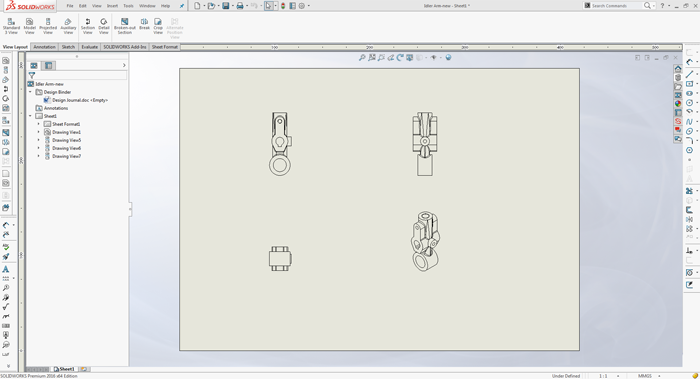Open the Tools menu
This screenshot has width=700, height=379.
pyautogui.click(x=128, y=6)
